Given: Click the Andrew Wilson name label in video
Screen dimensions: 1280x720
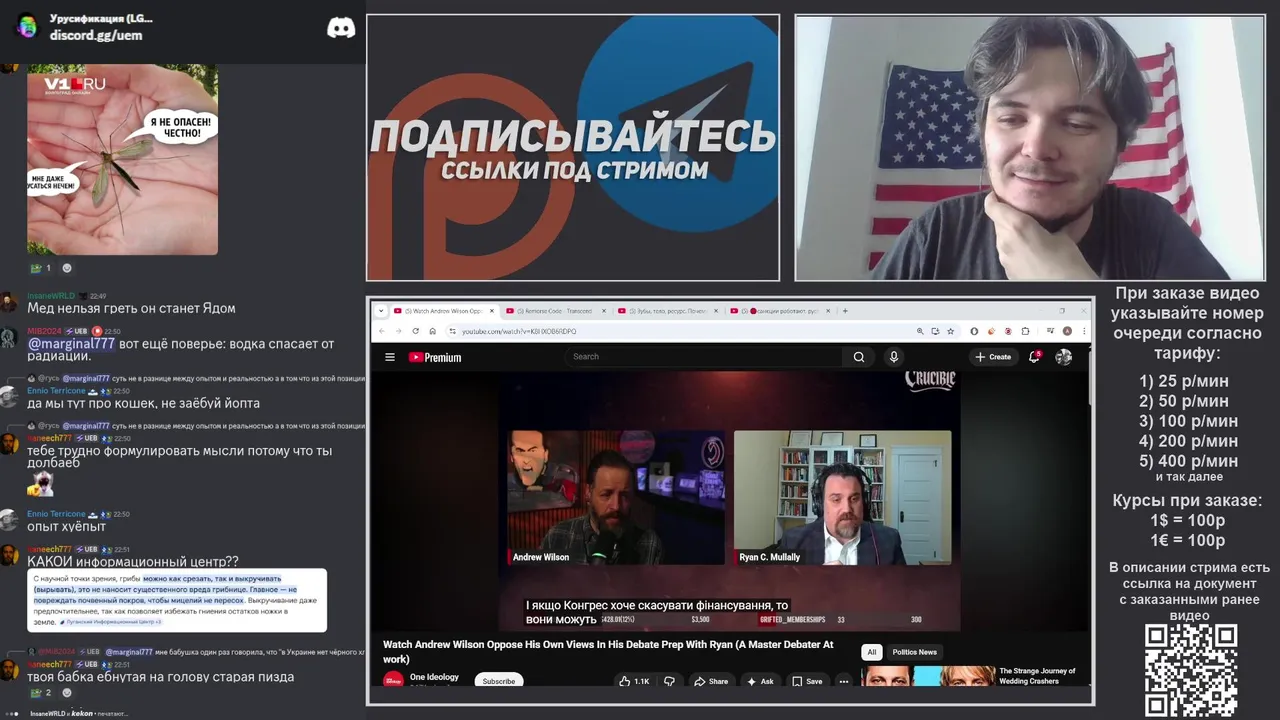Looking at the screenshot, I should pos(541,557).
